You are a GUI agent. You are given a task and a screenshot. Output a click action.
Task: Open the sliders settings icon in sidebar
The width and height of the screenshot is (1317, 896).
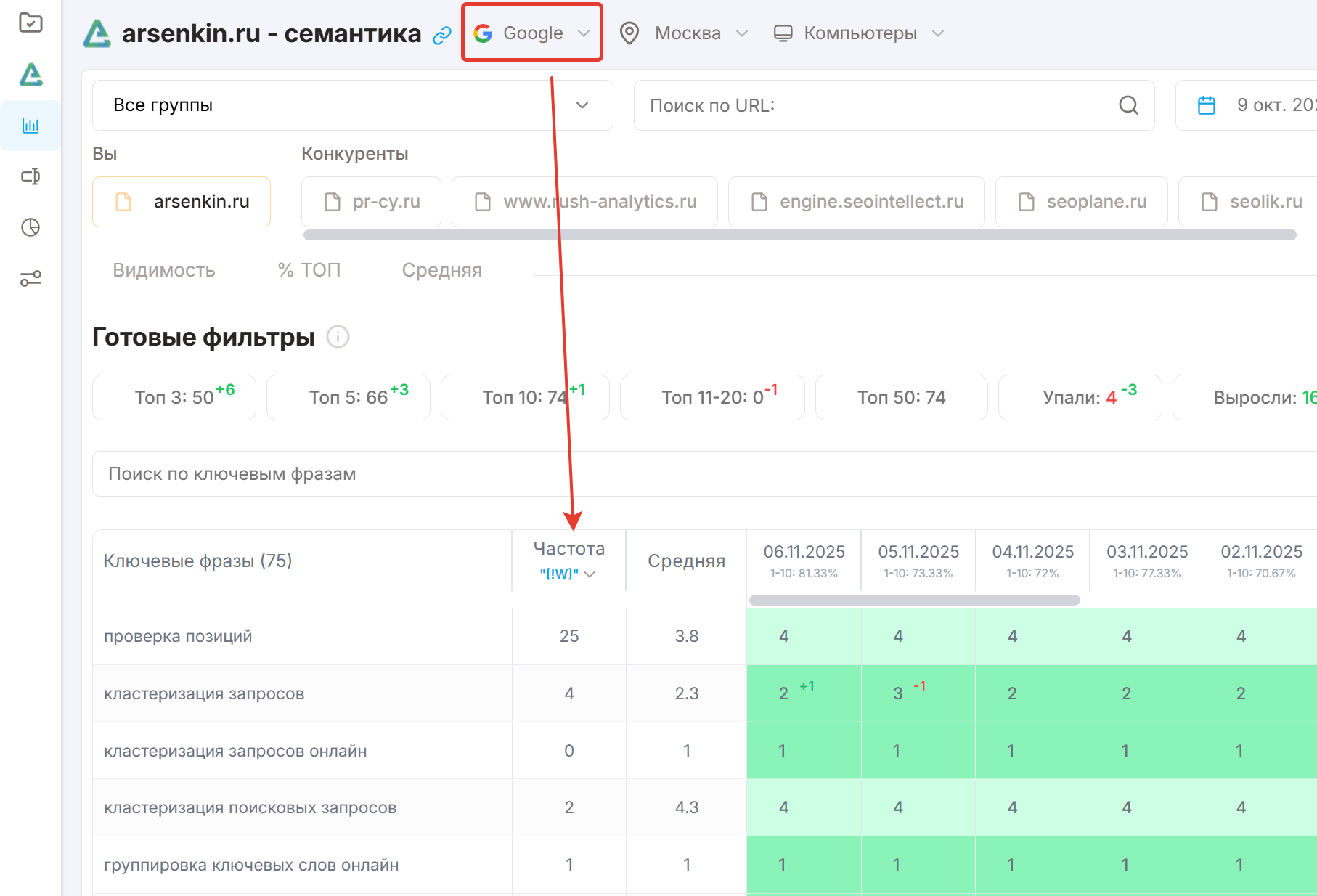30,278
